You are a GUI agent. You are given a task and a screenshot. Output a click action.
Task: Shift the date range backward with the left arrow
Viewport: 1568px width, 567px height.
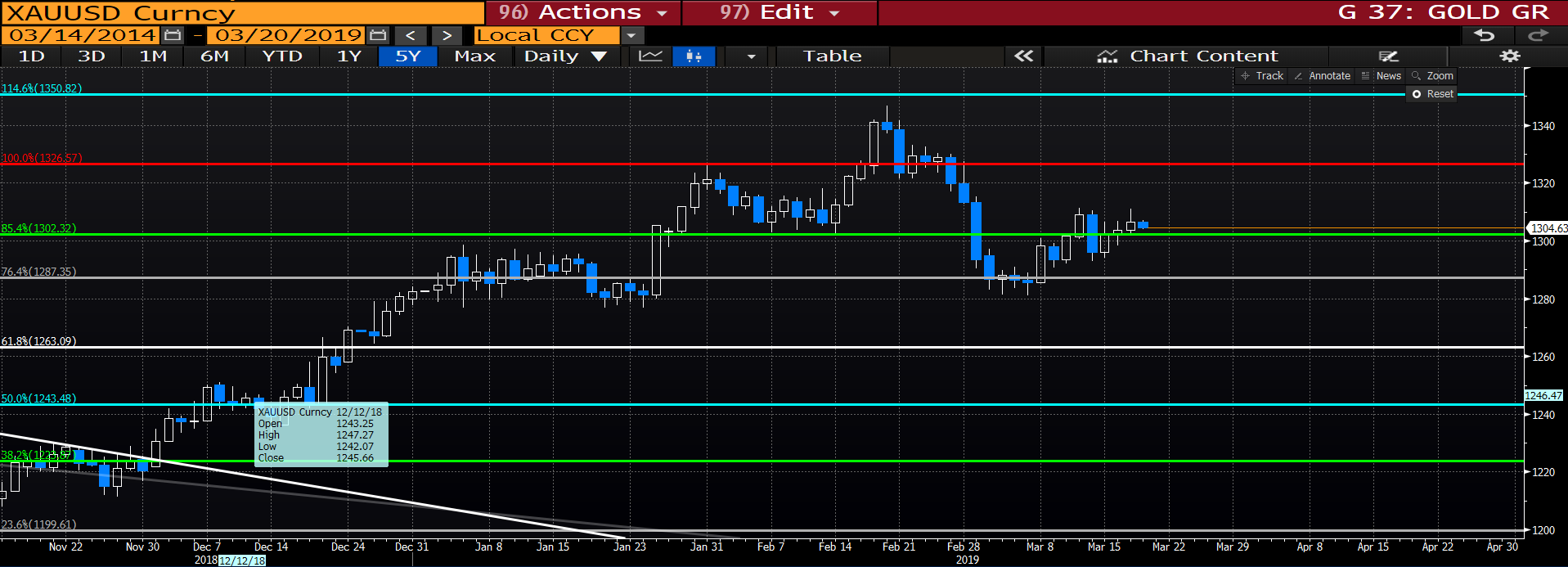point(411,35)
